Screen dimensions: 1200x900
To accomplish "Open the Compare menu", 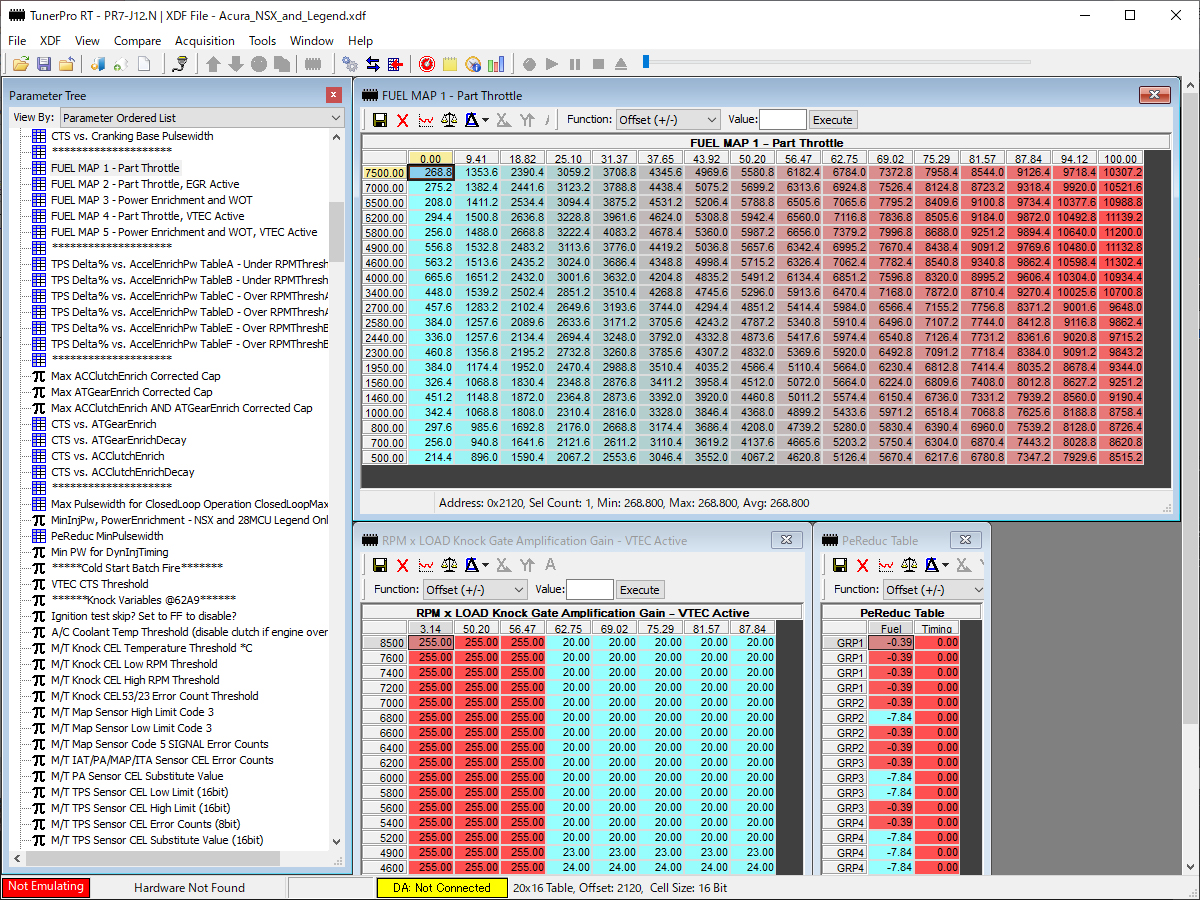I will [137, 41].
